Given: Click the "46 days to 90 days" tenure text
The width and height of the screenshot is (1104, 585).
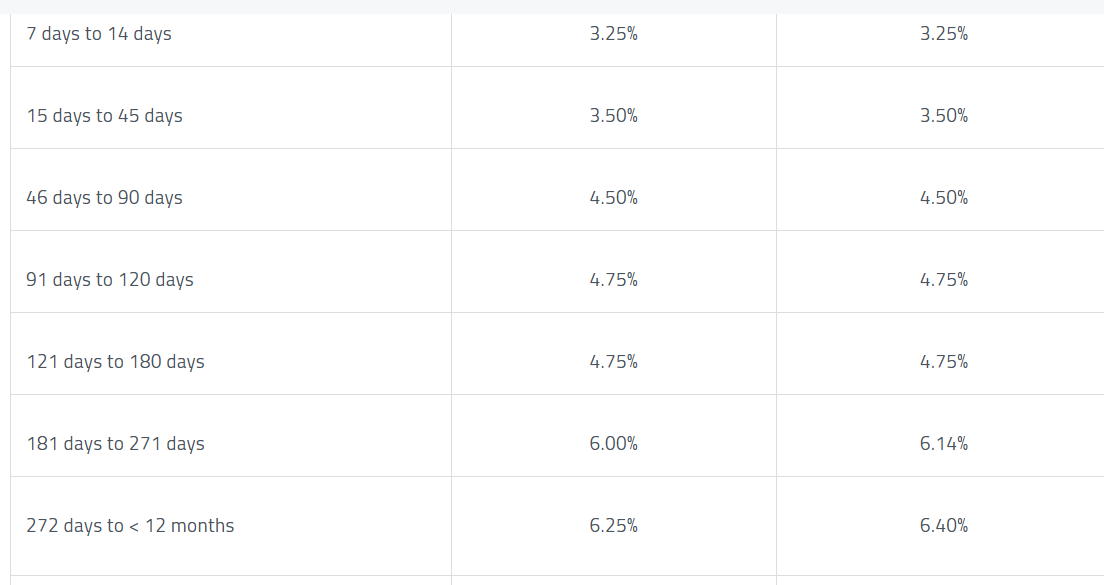Looking at the screenshot, I should 104,198.
